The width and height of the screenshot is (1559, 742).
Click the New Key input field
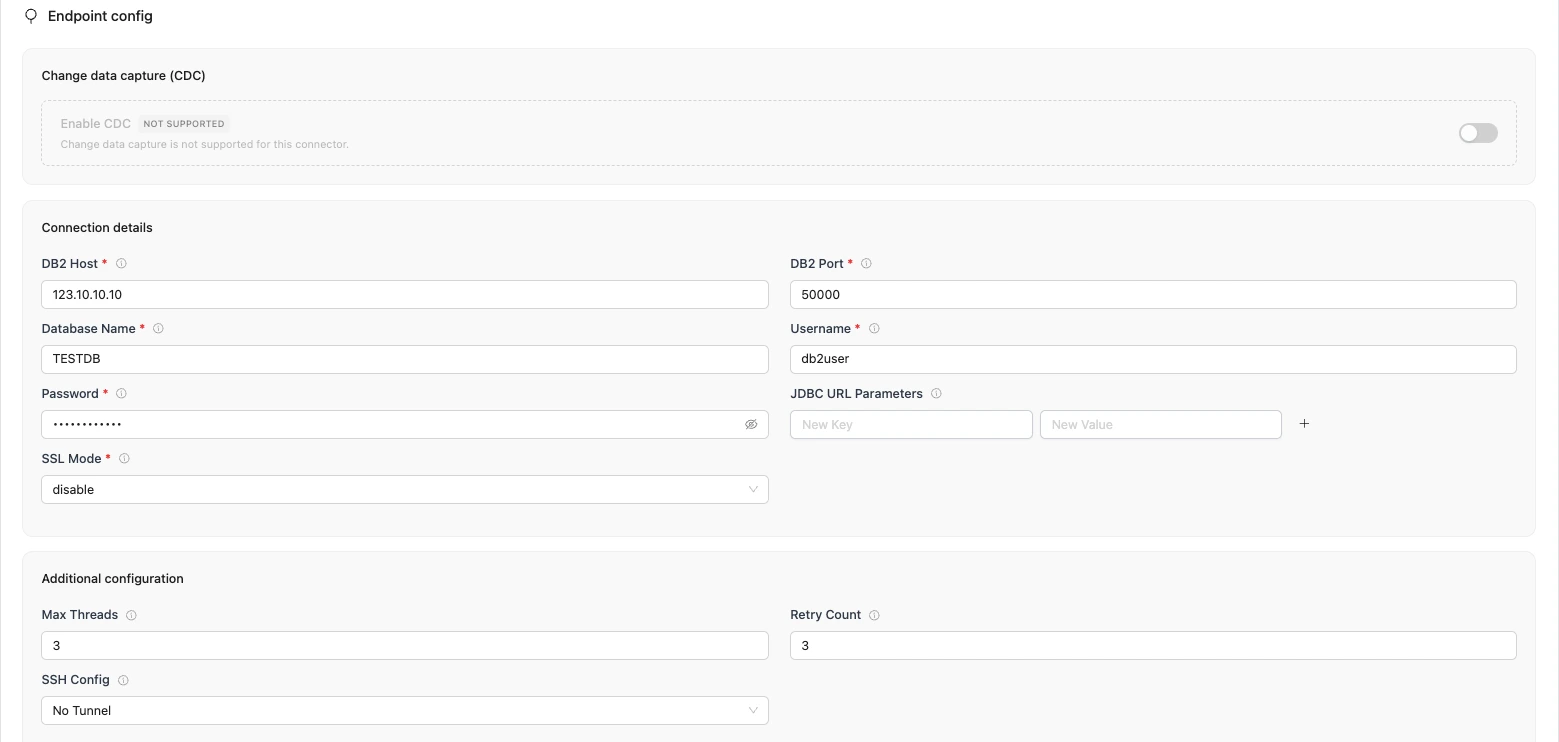pyautogui.click(x=911, y=425)
